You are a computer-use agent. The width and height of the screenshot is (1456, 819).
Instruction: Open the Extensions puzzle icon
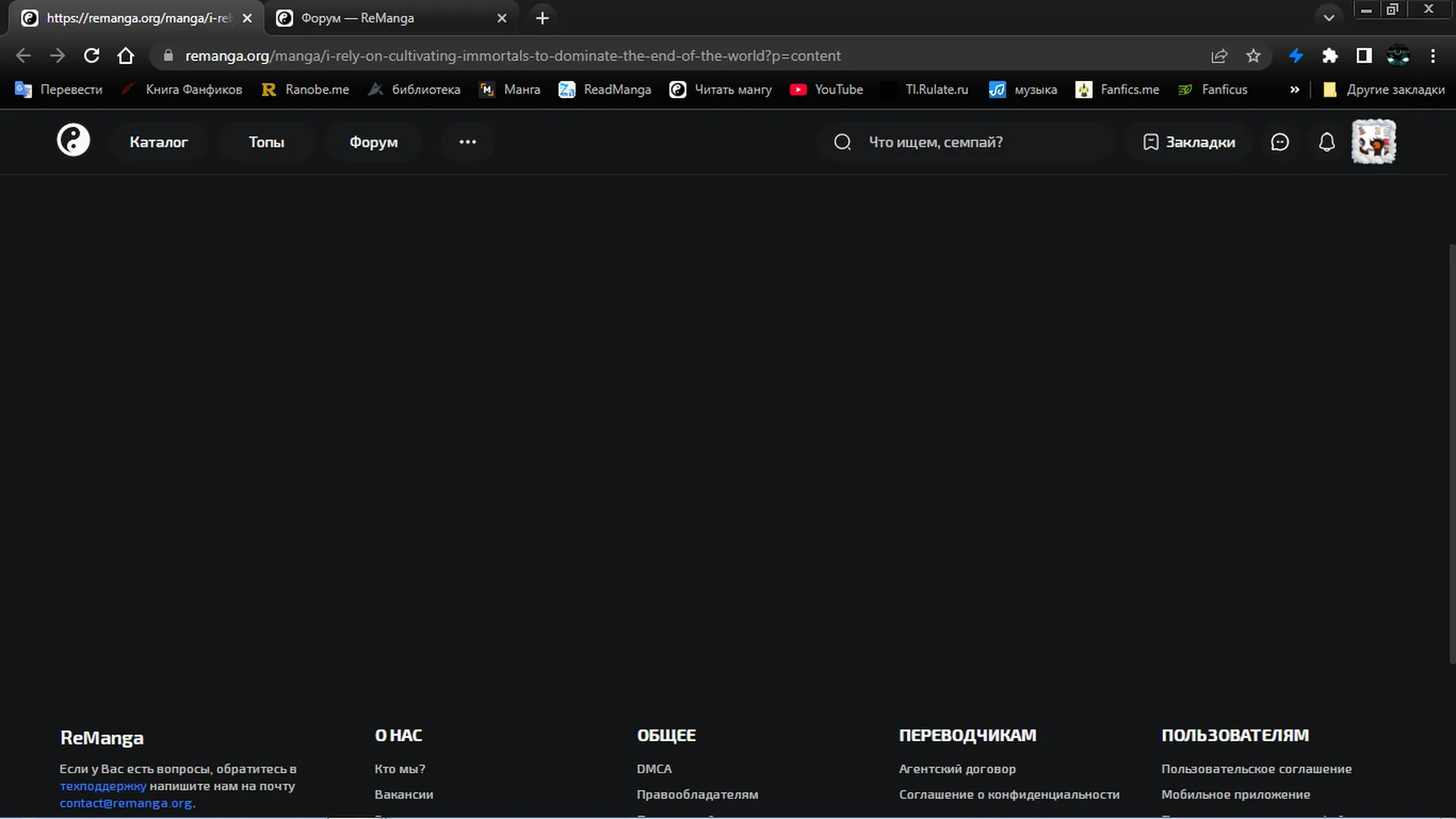click(1330, 56)
